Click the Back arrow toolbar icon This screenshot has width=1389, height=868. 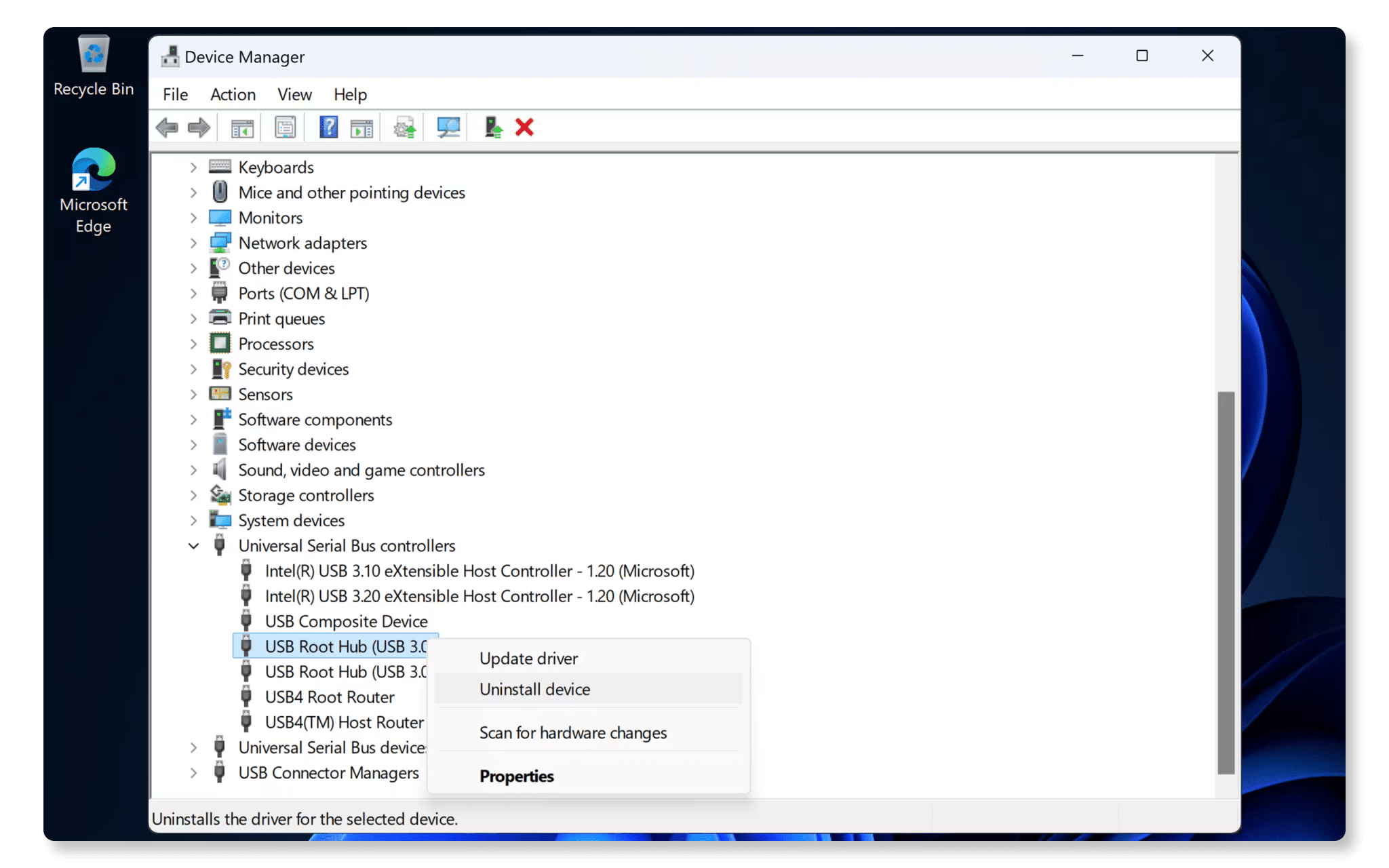pos(167,127)
